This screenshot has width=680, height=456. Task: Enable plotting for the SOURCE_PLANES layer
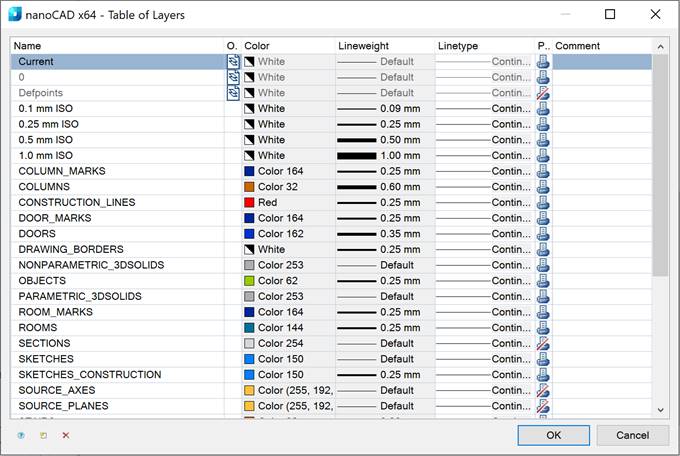[543, 406]
